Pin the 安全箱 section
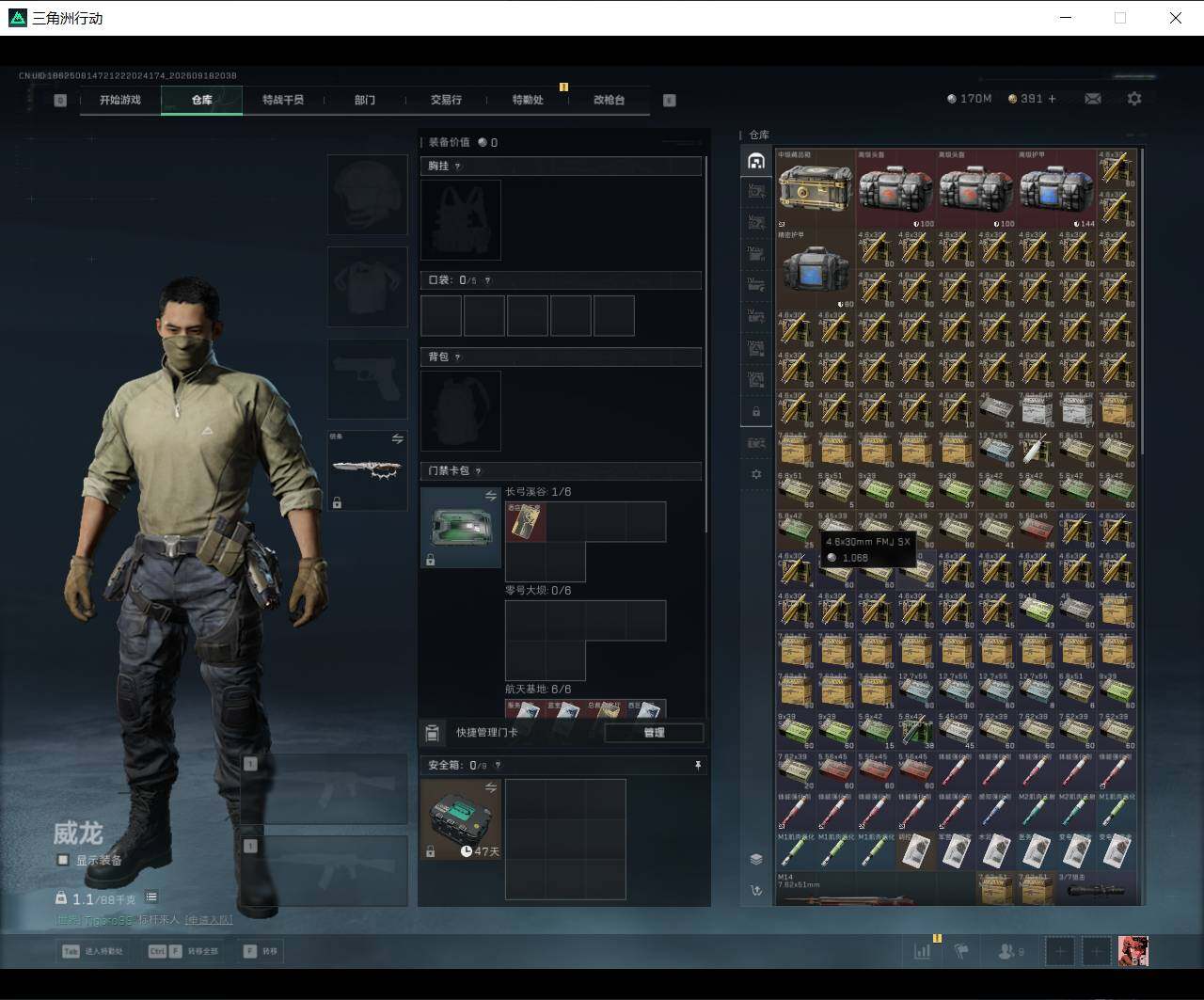 [x=698, y=766]
